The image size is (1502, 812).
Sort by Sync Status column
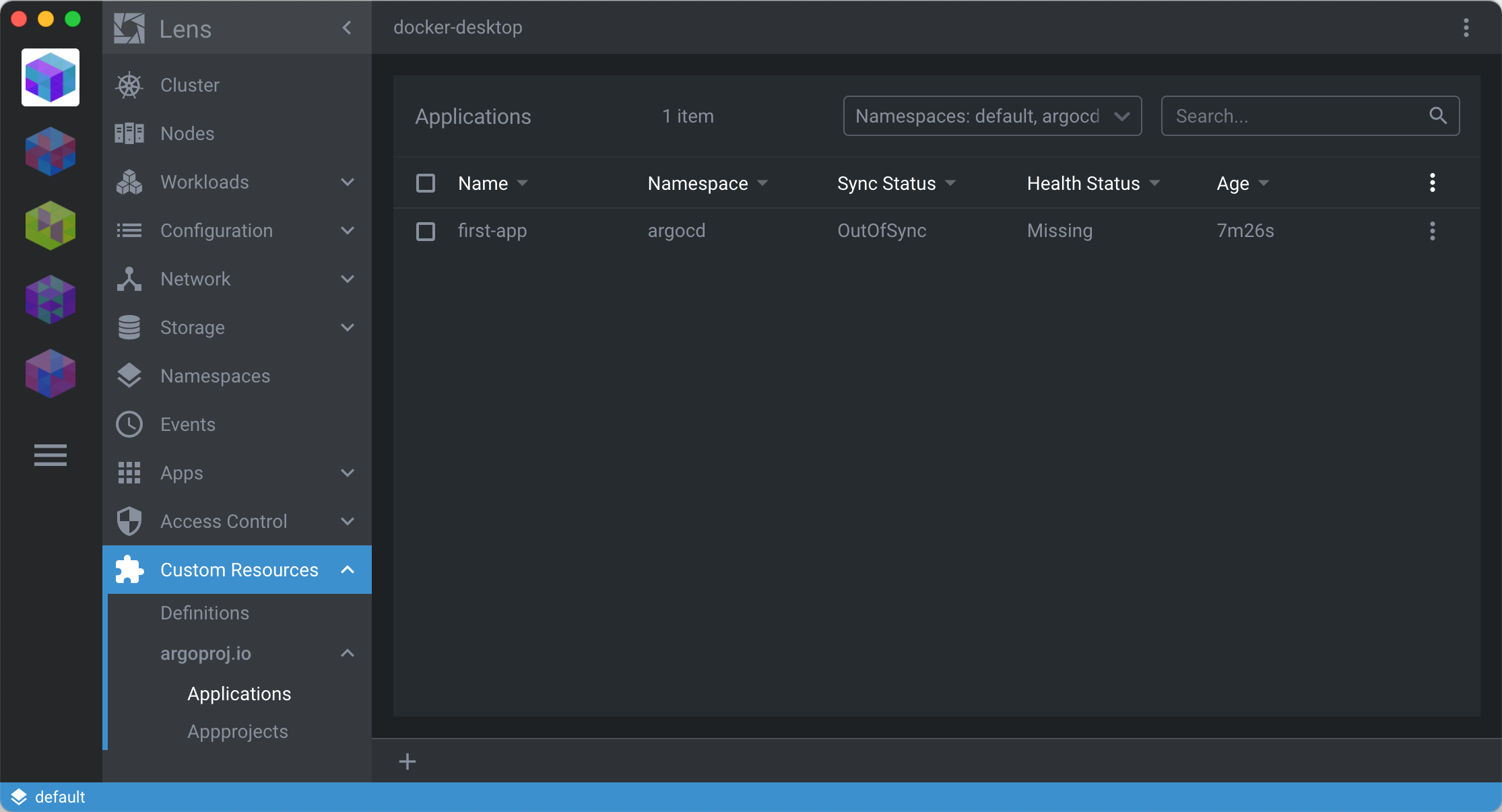tap(886, 182)
